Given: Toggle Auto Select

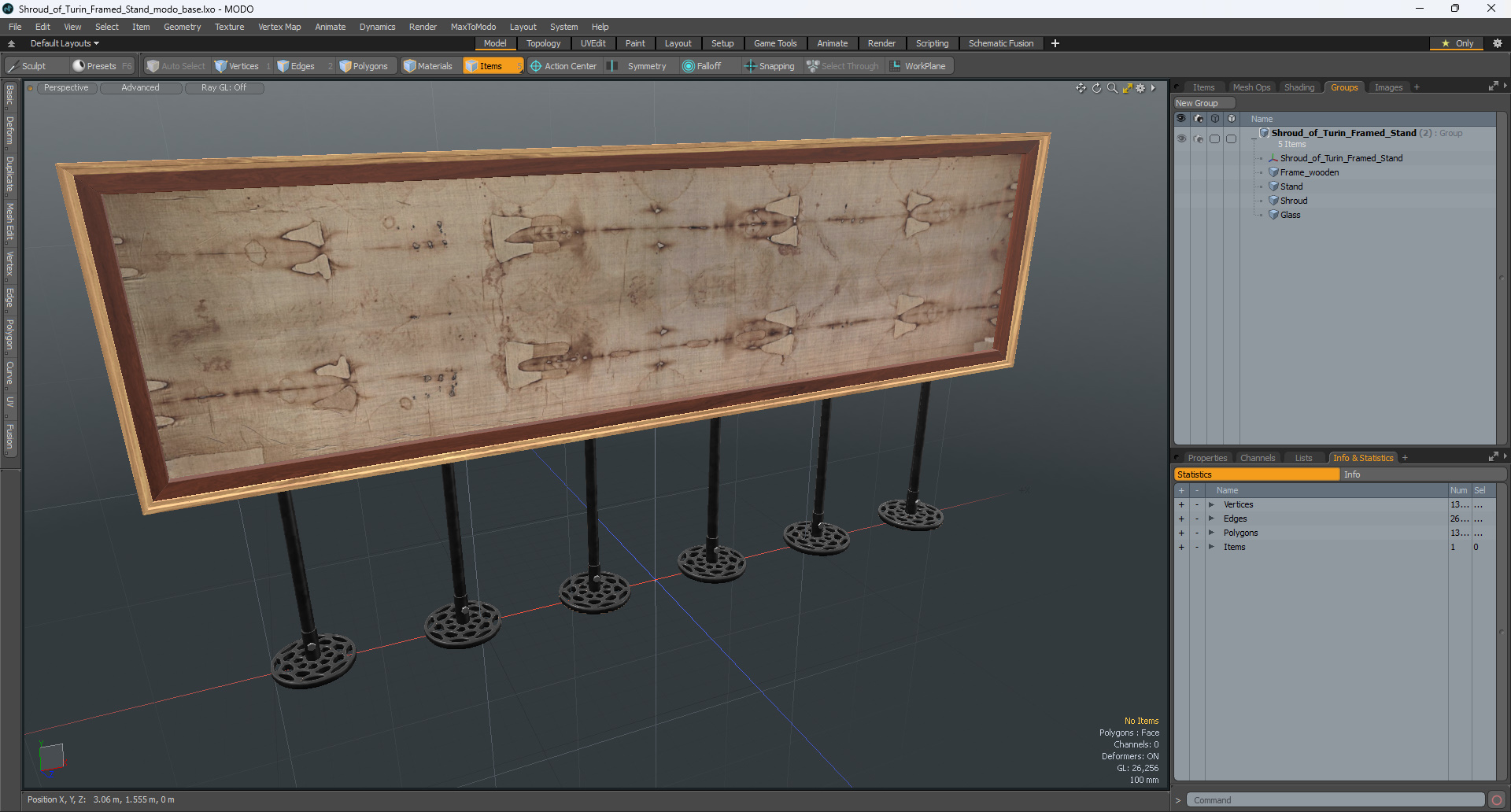Looking at the screenshot, I should click(176, 66).
